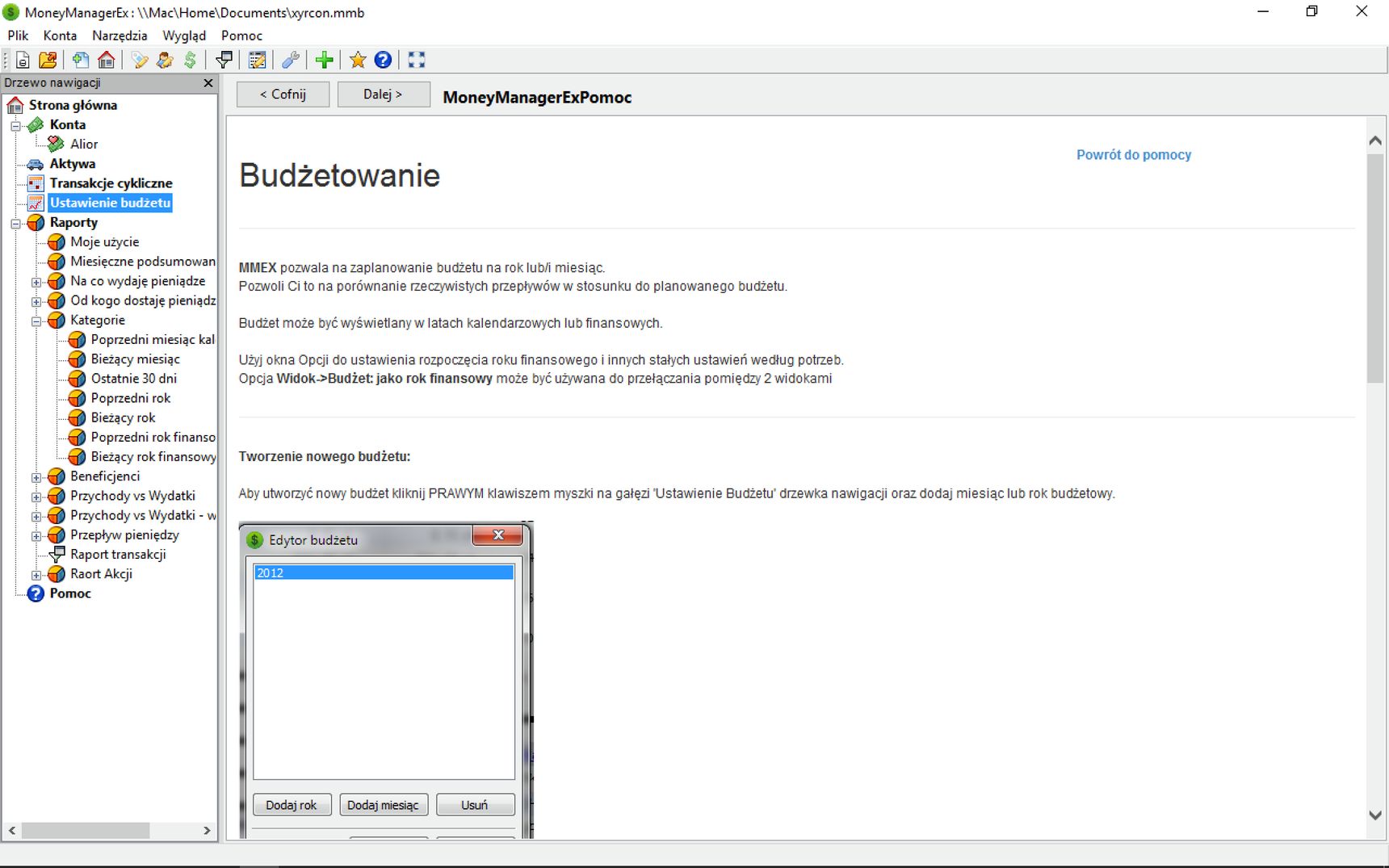Open Transakcje cykliczne in the tree
The image size is (1389, 868).
pos(111,183)
